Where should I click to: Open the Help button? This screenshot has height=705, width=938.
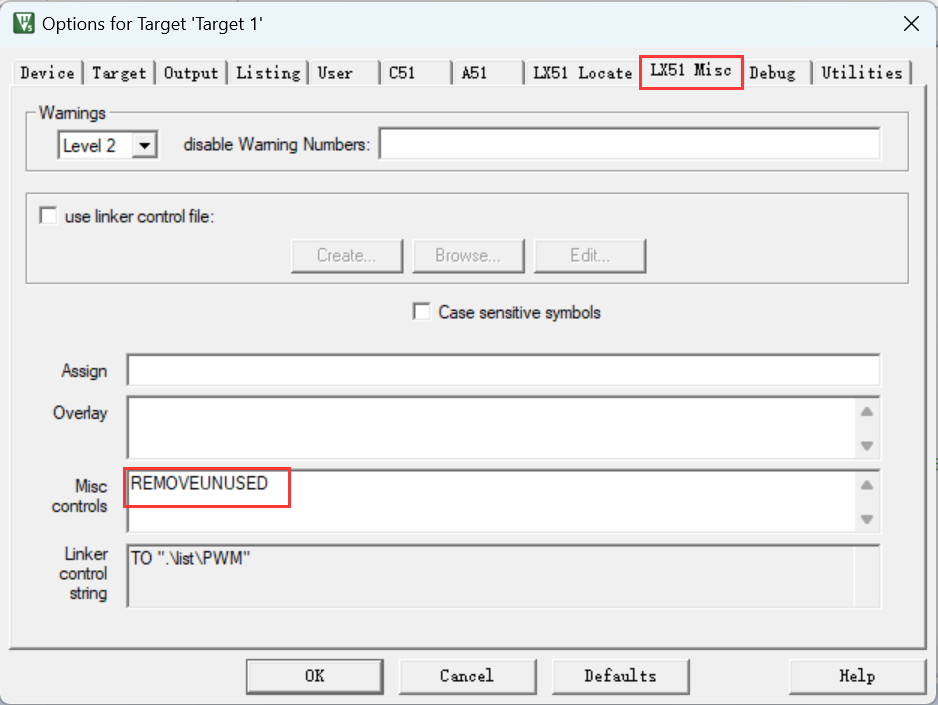coord(857,676)
